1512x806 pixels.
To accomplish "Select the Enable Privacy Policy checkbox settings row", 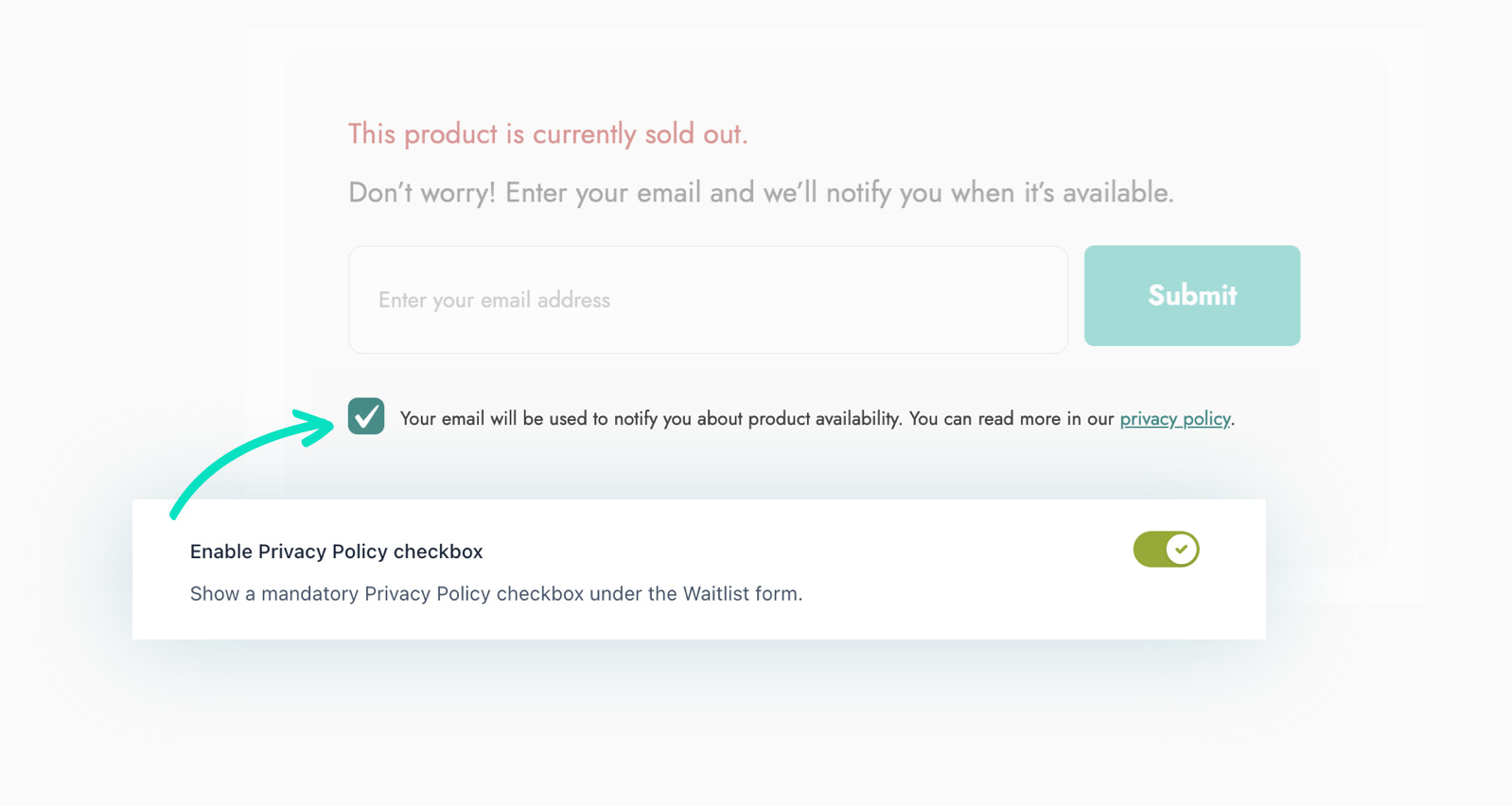I will pos(699,569).
